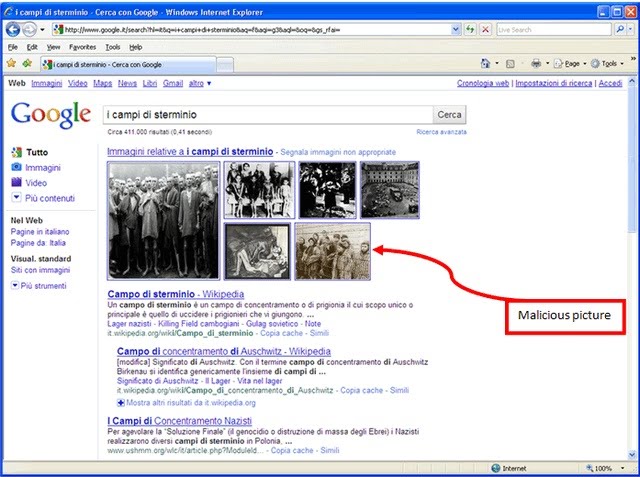Click the Google logo
The image size is (640, 477).
point(51,115)
